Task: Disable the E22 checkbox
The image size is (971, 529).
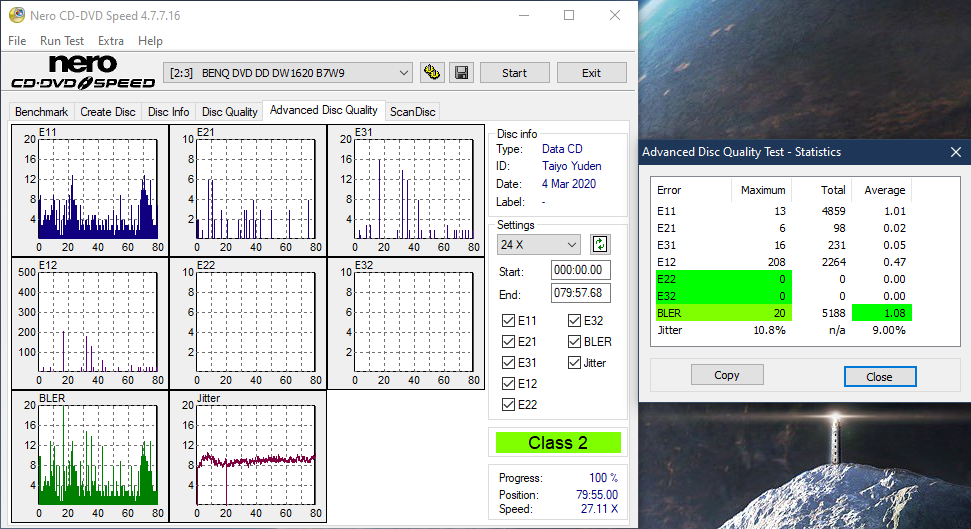Action: click(508, 404)
